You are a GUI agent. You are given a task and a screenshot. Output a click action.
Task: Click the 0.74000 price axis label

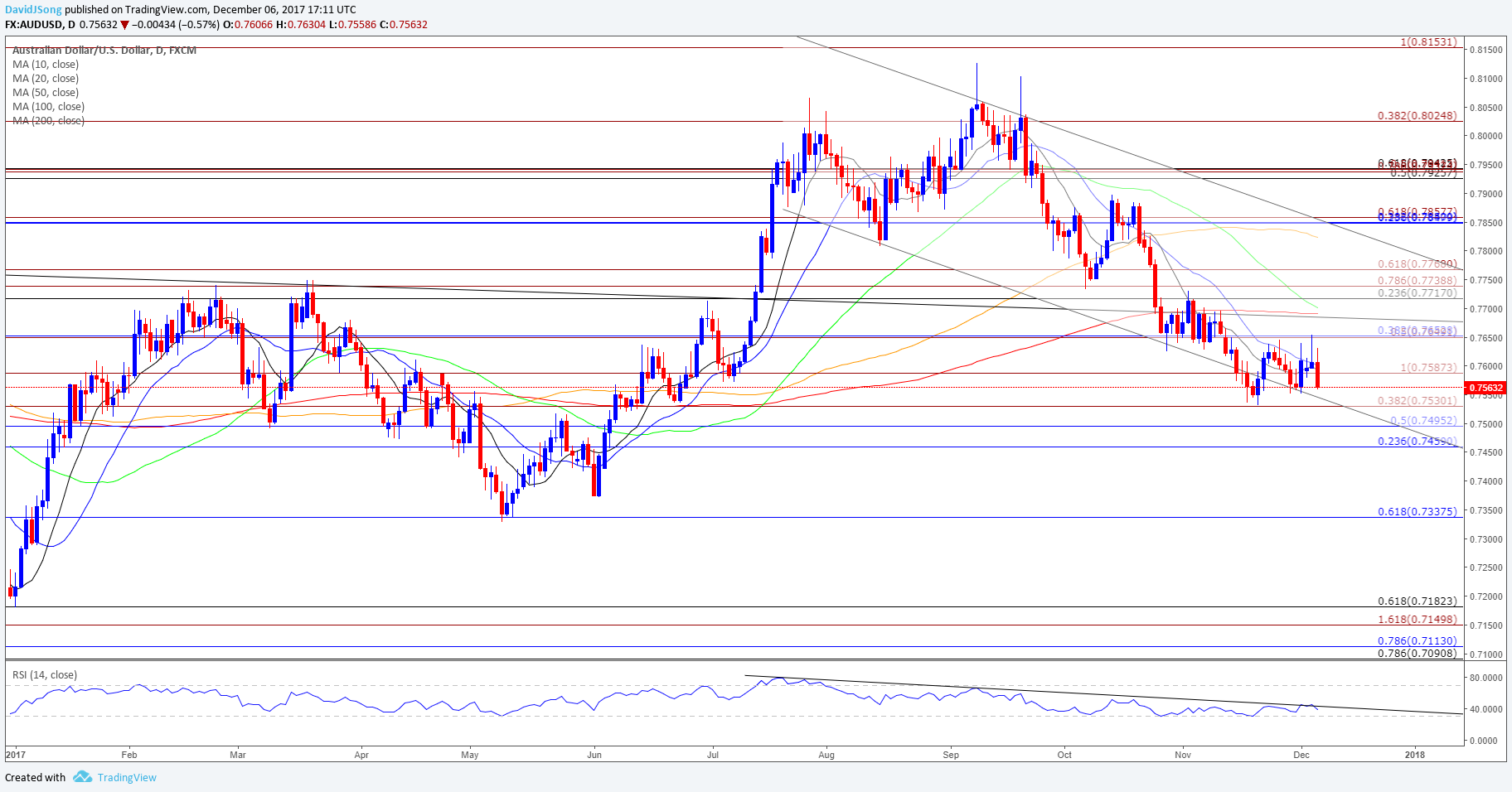[1485, 481]
